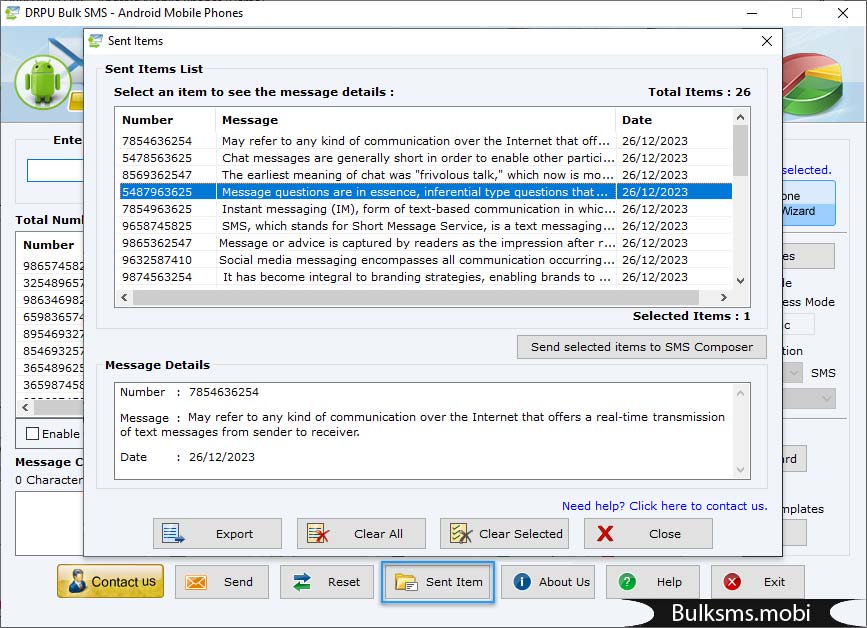Click the Send button in main window

[x=222, y=582]
